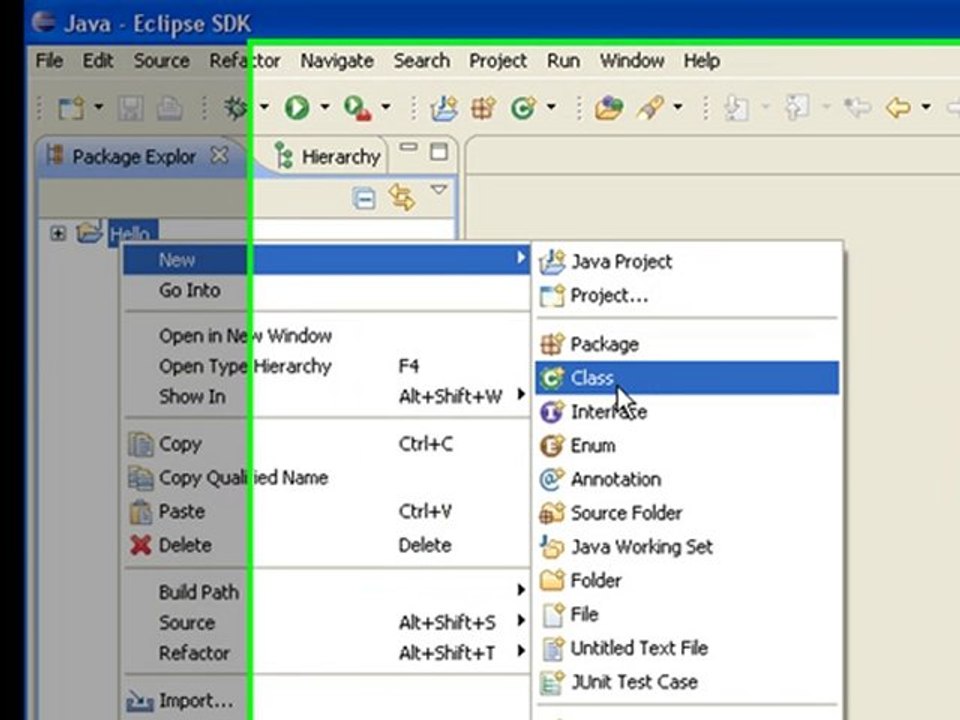Open the Window menu
Viewport: 960px width, 720px height.
pos(632,61)
